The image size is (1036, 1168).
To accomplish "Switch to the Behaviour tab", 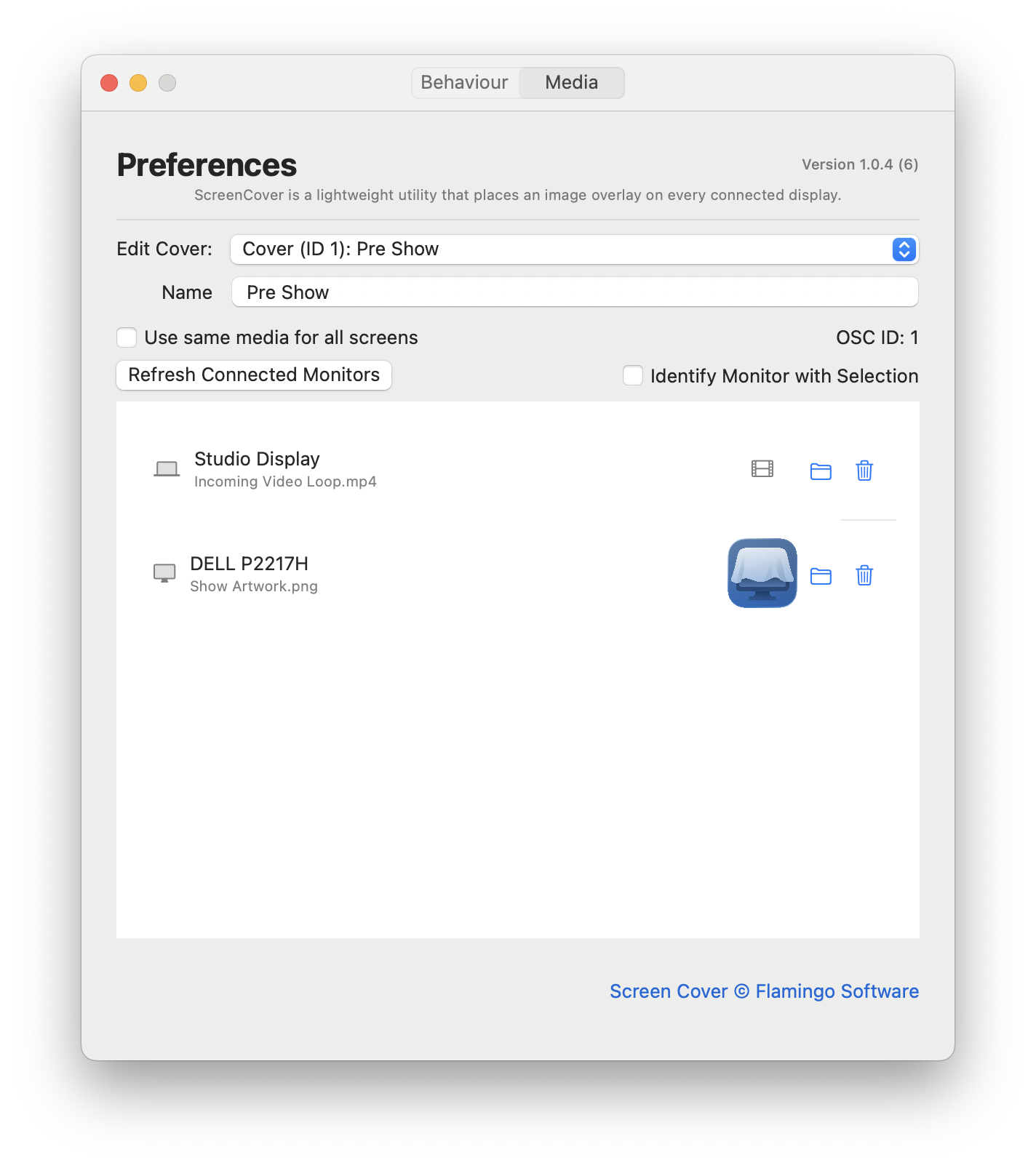I will pos(465,82).
